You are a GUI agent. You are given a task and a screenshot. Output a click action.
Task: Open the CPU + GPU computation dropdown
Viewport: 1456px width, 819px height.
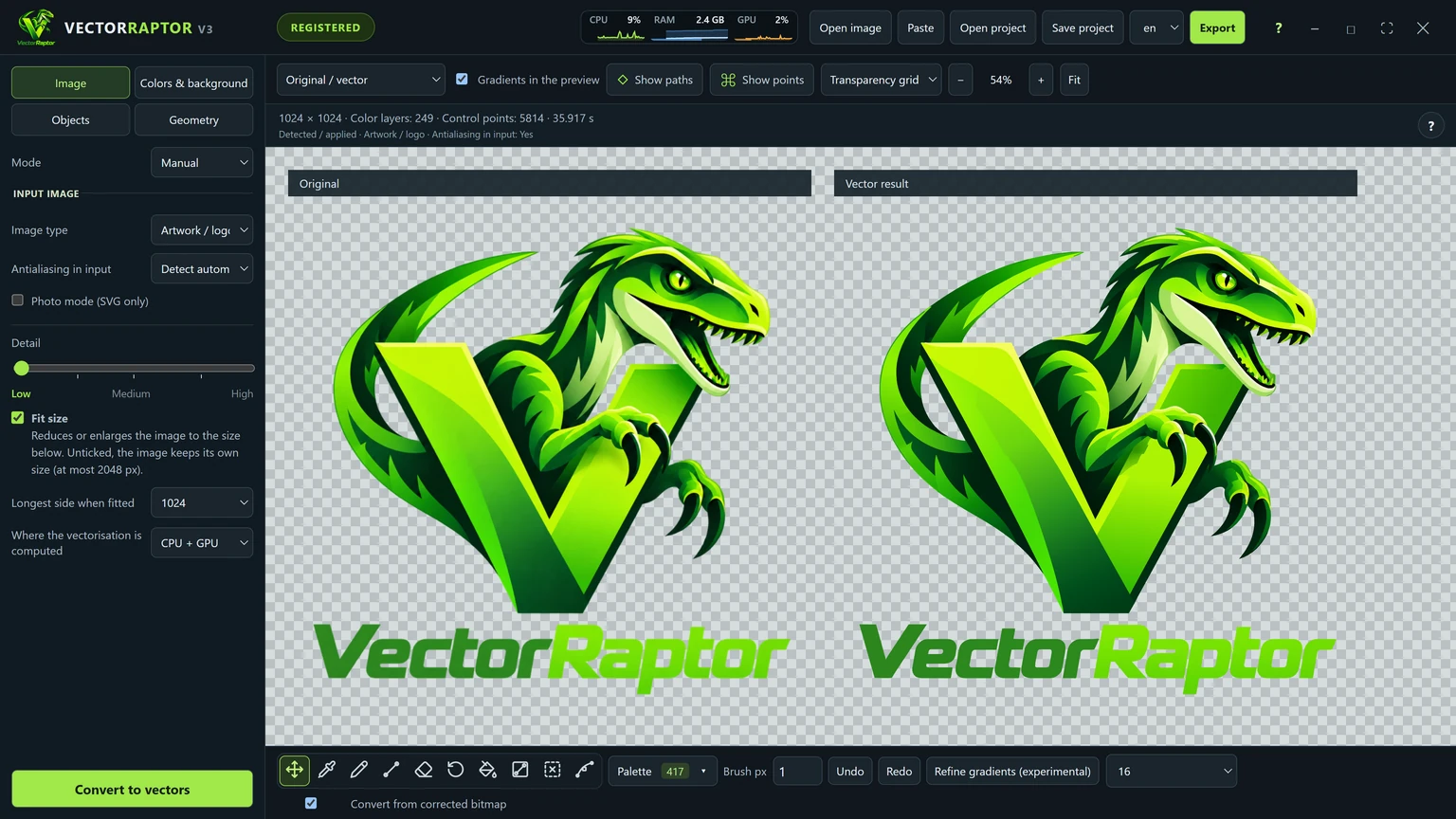[202, 542]
